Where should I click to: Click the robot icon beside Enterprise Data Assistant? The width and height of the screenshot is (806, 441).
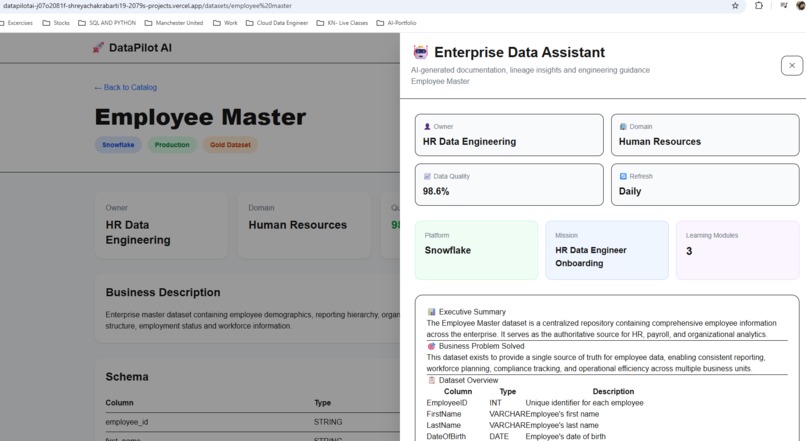click(420, 52)
